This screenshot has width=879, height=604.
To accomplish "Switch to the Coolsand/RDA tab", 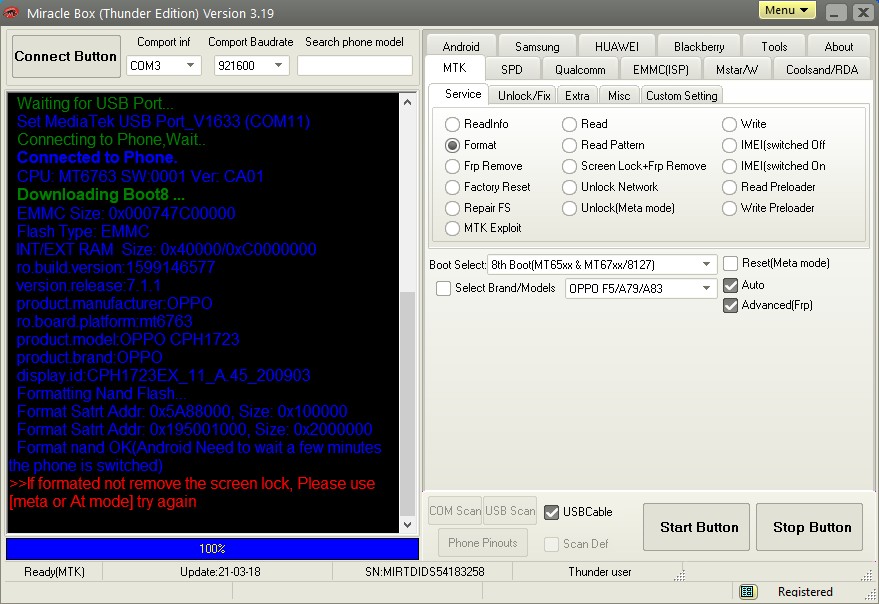I will point(822,70).
